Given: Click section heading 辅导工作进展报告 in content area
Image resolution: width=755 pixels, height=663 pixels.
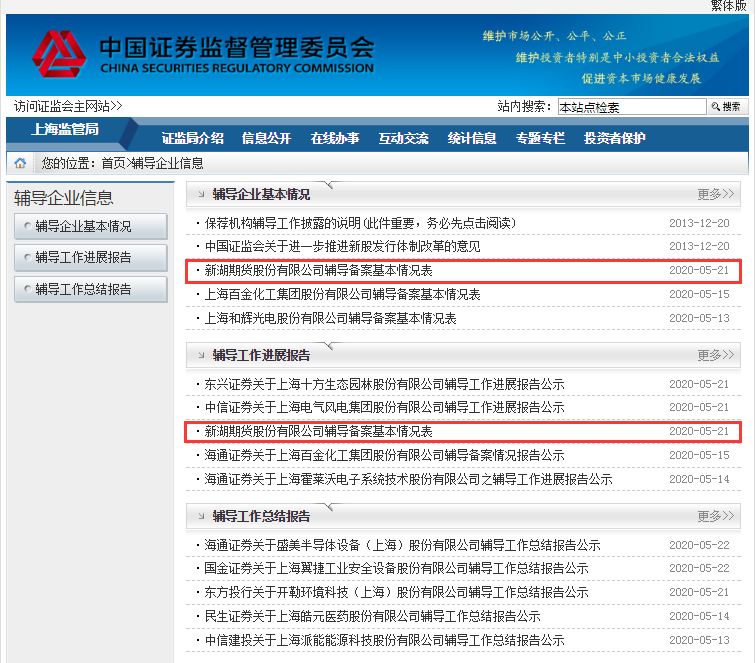Looking at the screenshot, I should pyautogui.click(x=261, y=355).
